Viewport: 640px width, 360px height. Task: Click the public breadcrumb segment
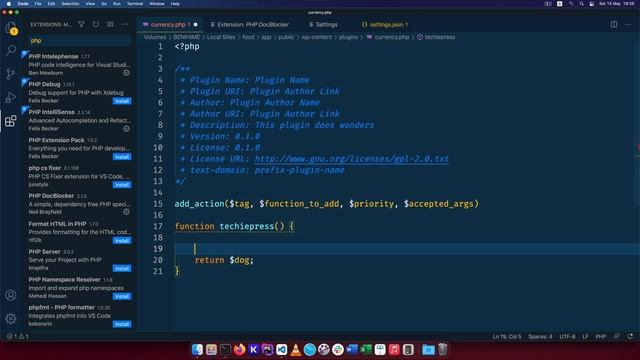tap(286, 37)
